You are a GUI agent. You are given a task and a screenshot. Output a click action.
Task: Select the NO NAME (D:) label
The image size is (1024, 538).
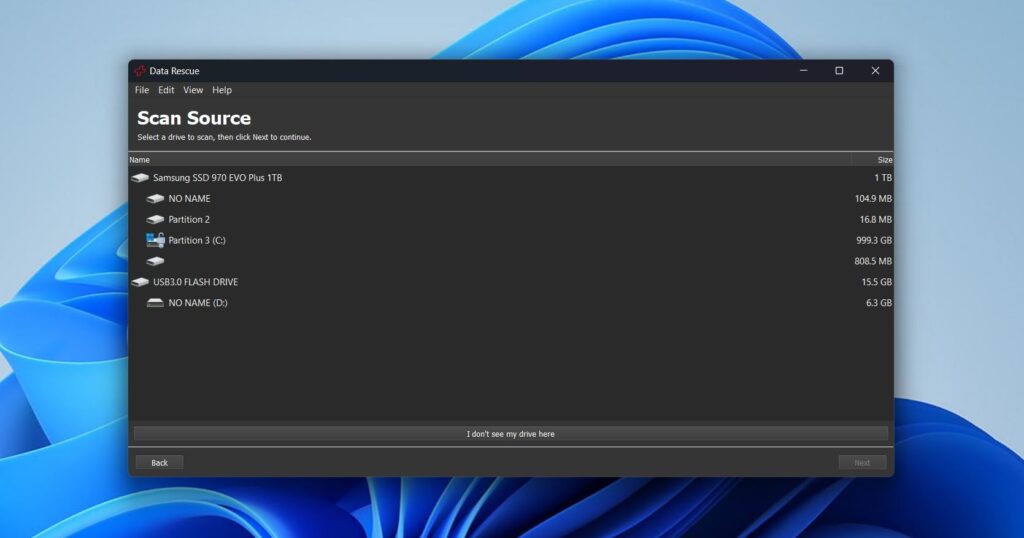click(x=198, y=303)
